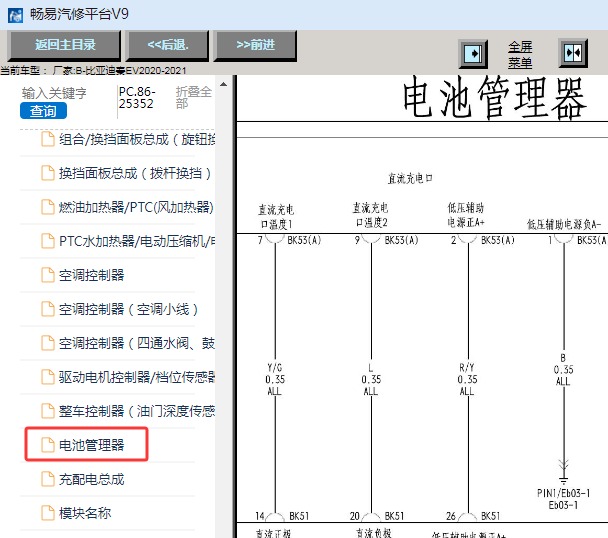Click document icon beside 充配电总成
Screen dimensions: 608x538
pyautogui.click(x=48, y=479)
